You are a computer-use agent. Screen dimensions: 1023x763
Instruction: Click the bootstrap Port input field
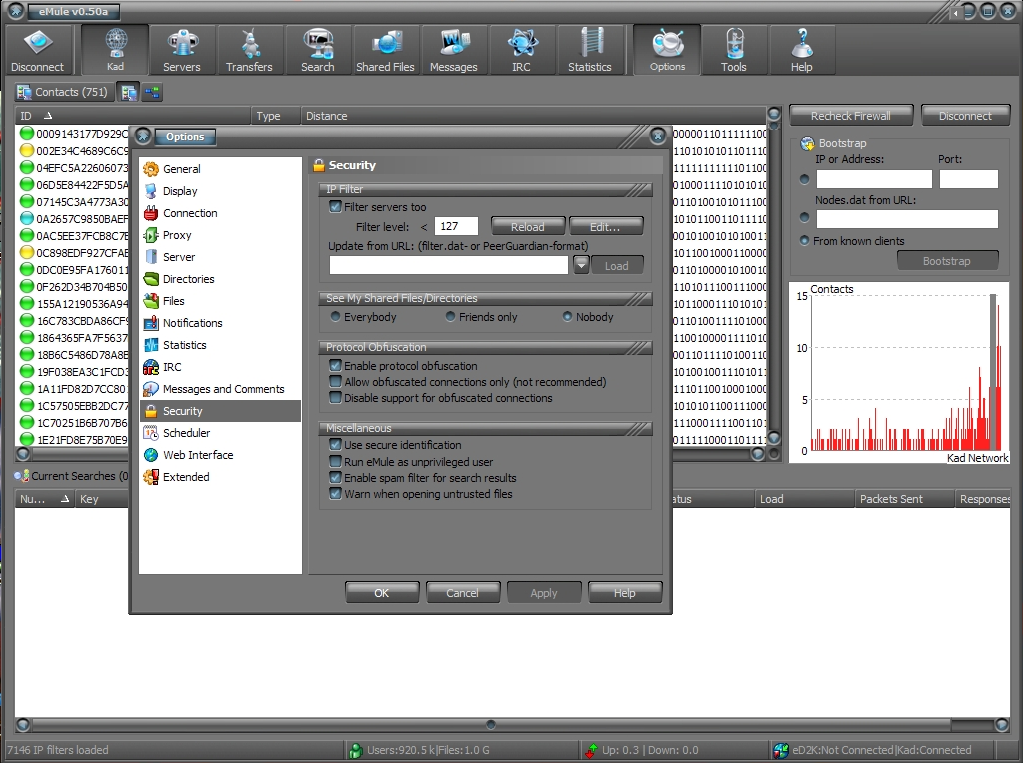coord(969,179)
